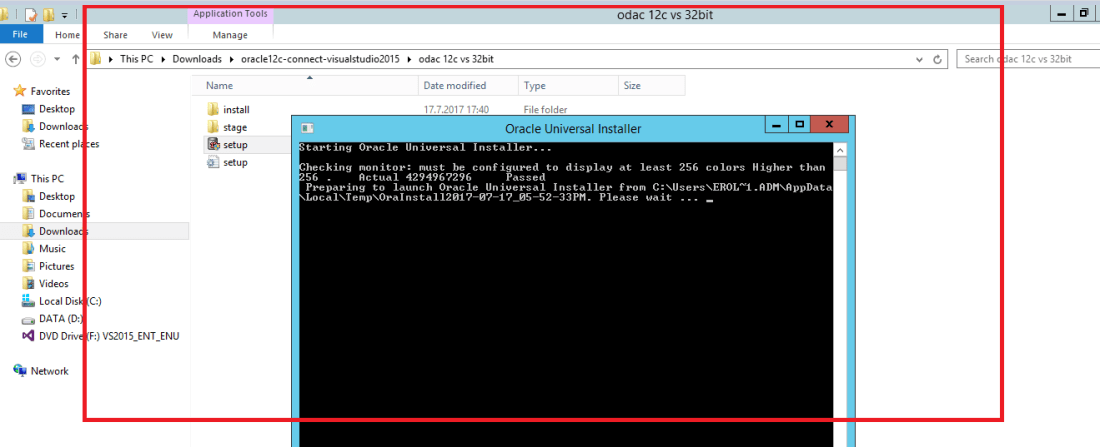Click the install folder name
The height and width of the screenshot is (447, 1100).
click(236, 109)
